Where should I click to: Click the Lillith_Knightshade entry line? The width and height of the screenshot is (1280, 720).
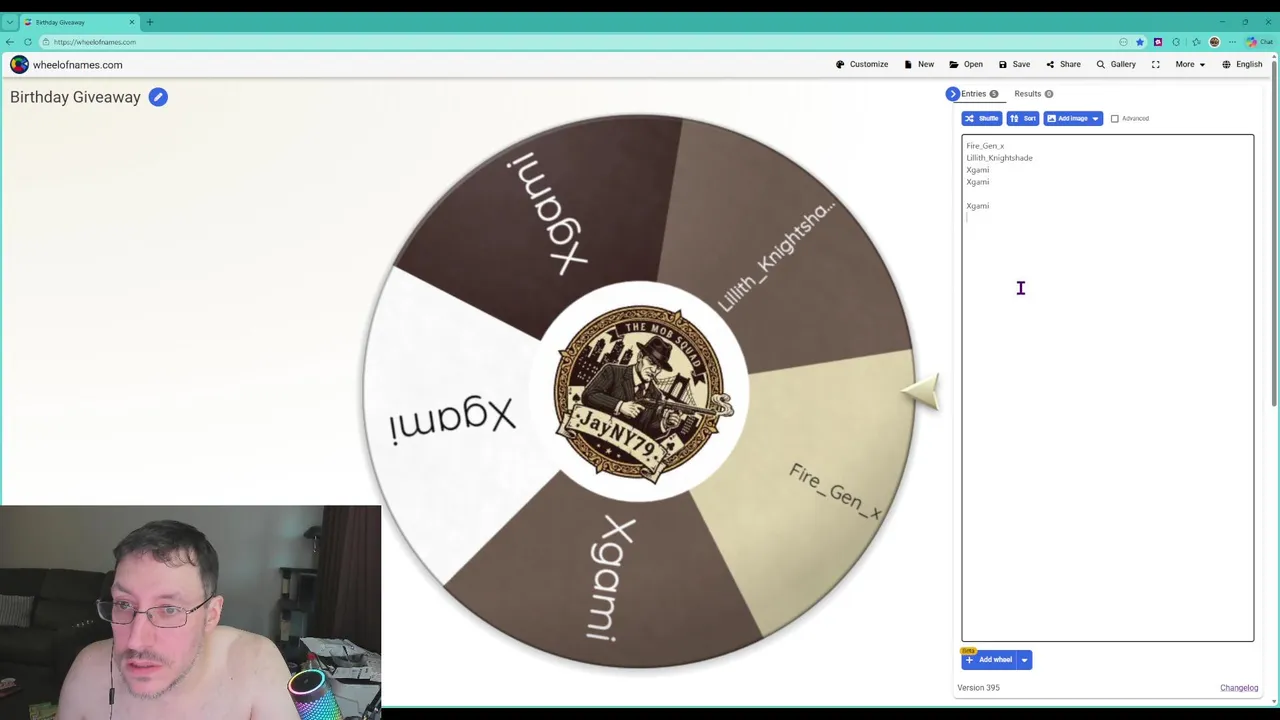click(x=999, y=158)
